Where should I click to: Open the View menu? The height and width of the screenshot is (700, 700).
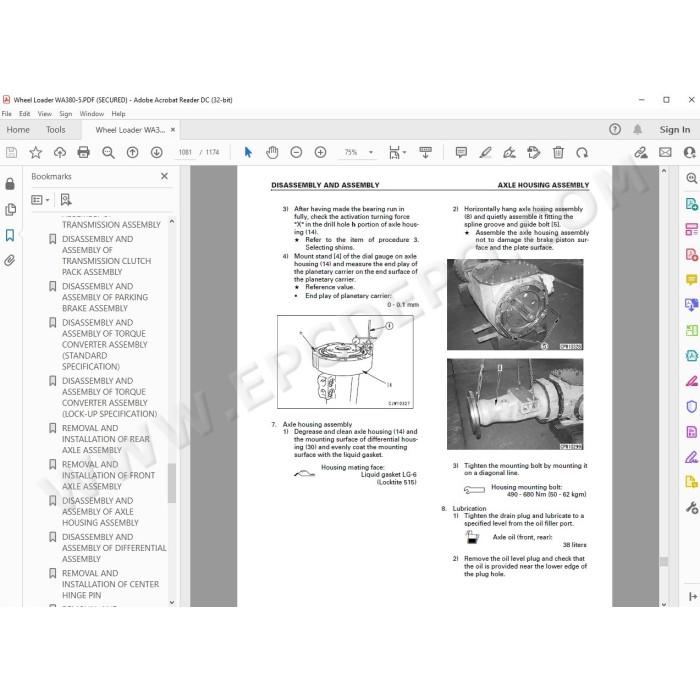click(44, 114)
